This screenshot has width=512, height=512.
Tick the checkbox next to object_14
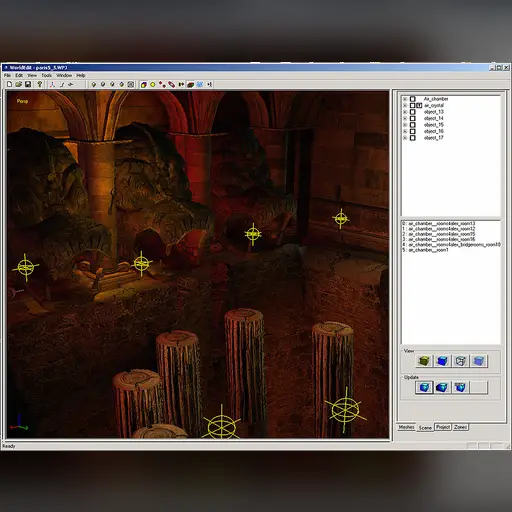point(413,118)
